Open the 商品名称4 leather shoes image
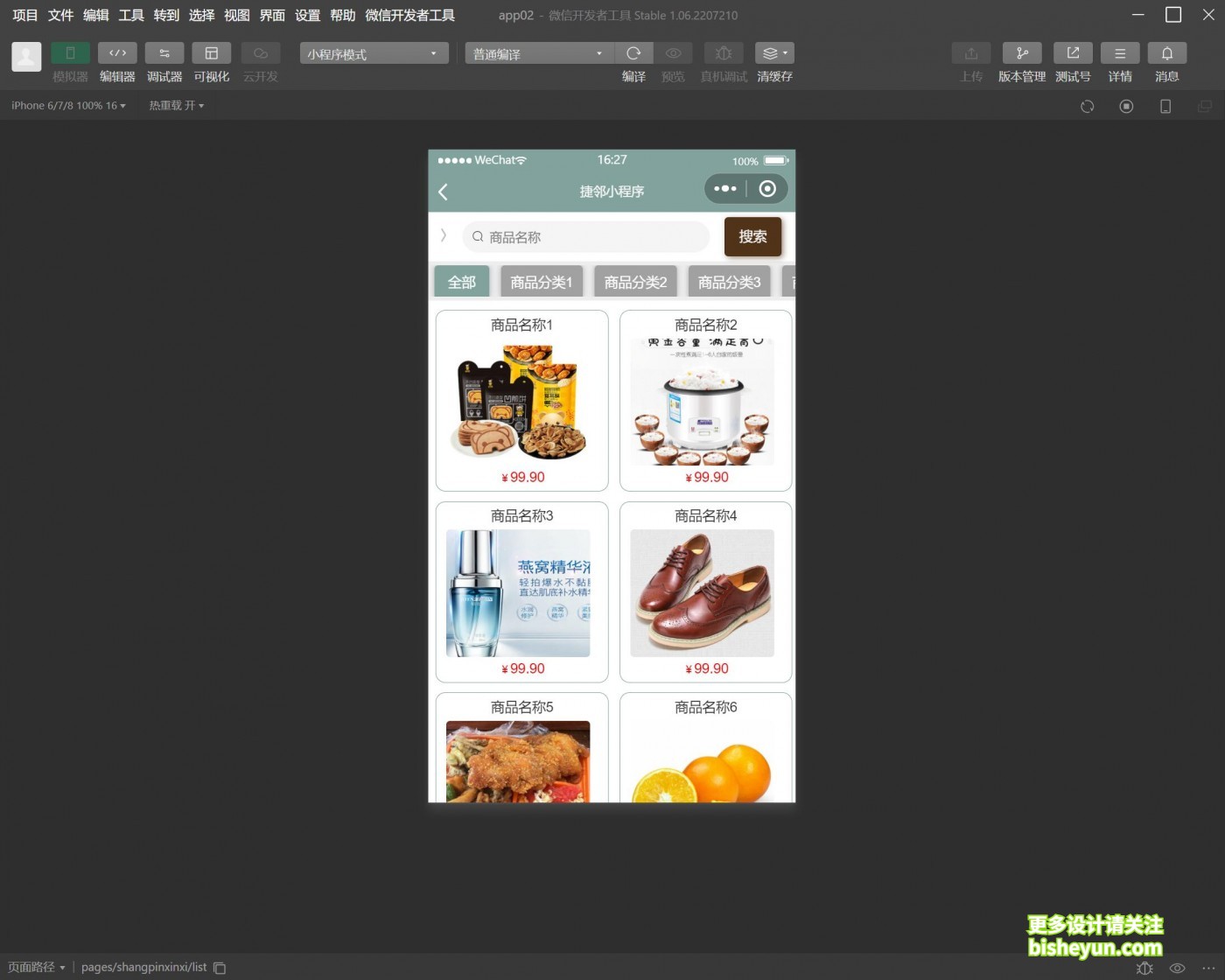Viewport: 1225px width, 980px height. tap(702, 593)
